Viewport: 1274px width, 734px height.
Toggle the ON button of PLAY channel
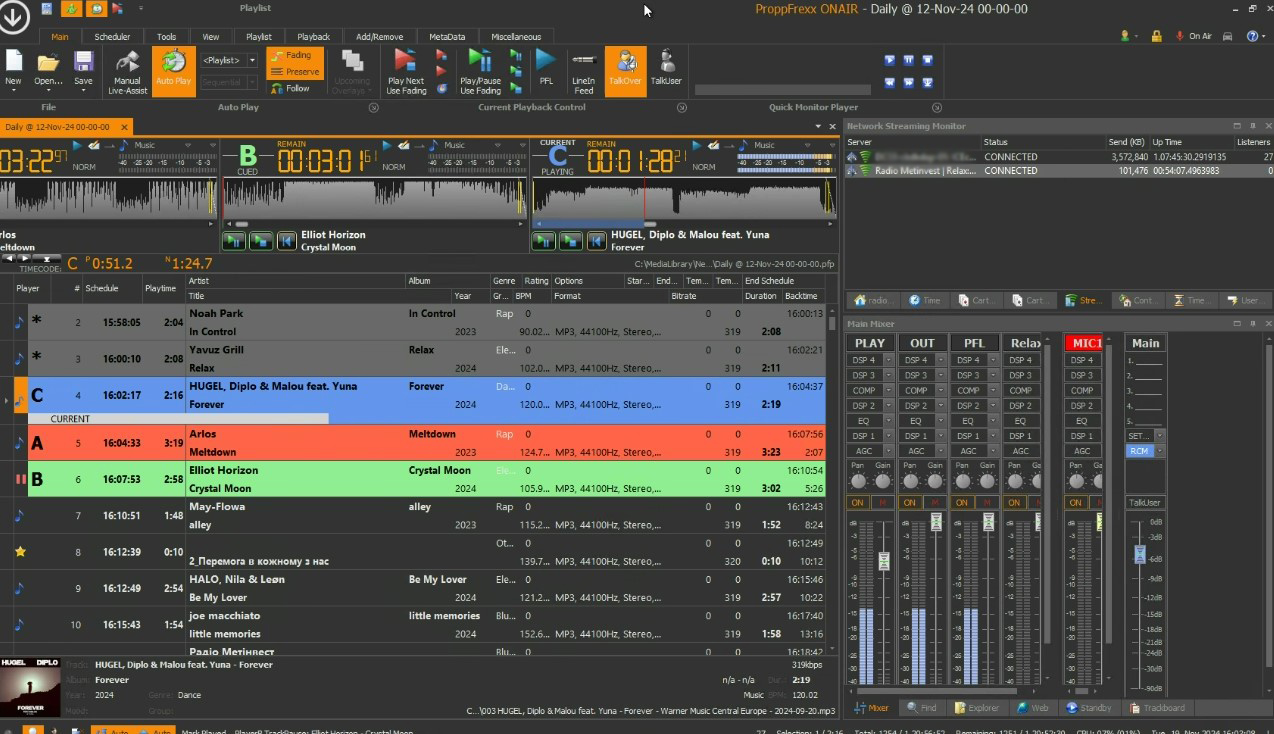click(x=857, y=502)
